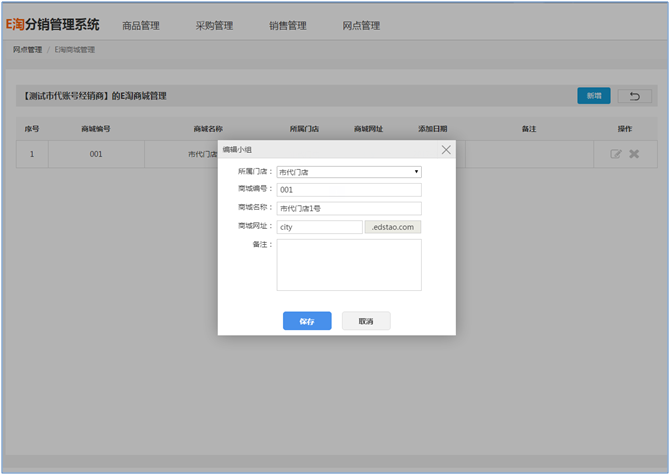Open the 网点管理 top menu

tap(361, 26)
